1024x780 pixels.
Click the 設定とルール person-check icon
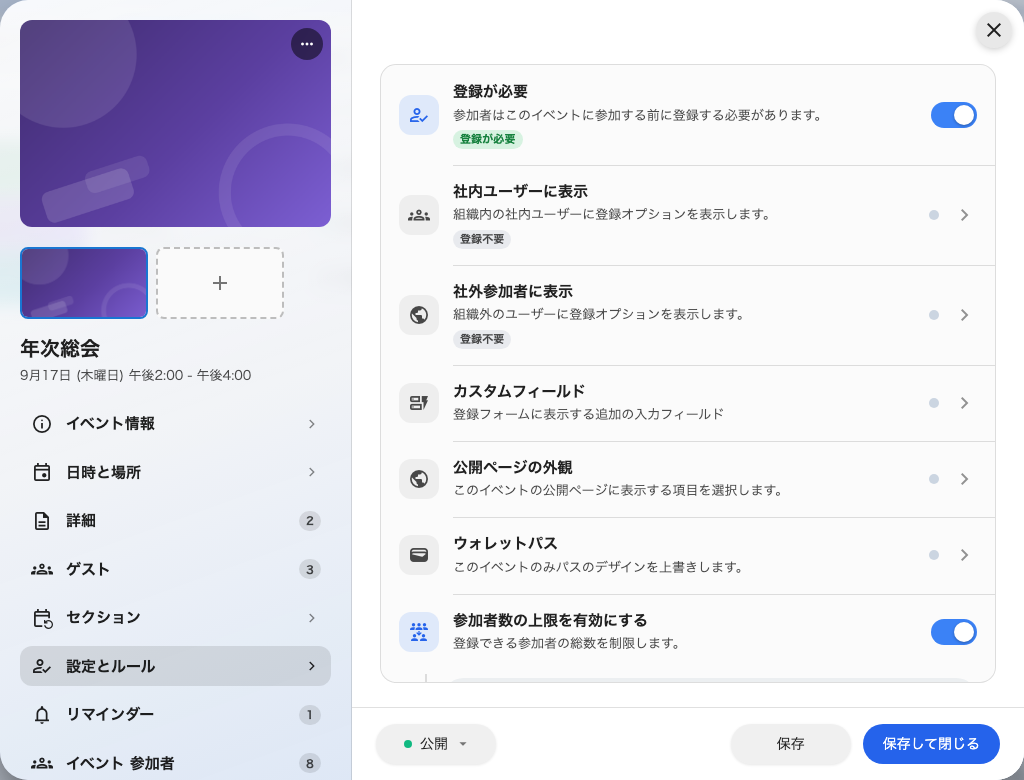point(42,666)
